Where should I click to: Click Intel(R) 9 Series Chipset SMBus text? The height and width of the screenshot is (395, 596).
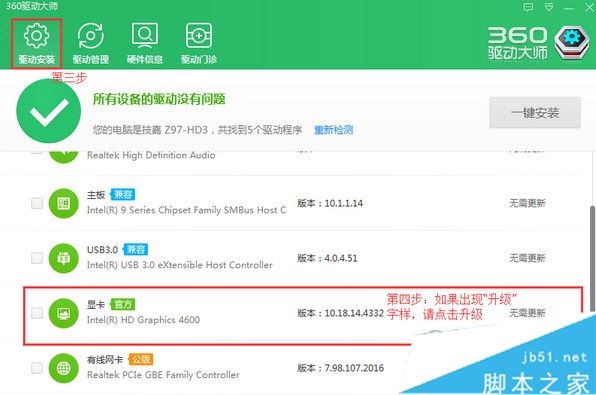[187, 210]
